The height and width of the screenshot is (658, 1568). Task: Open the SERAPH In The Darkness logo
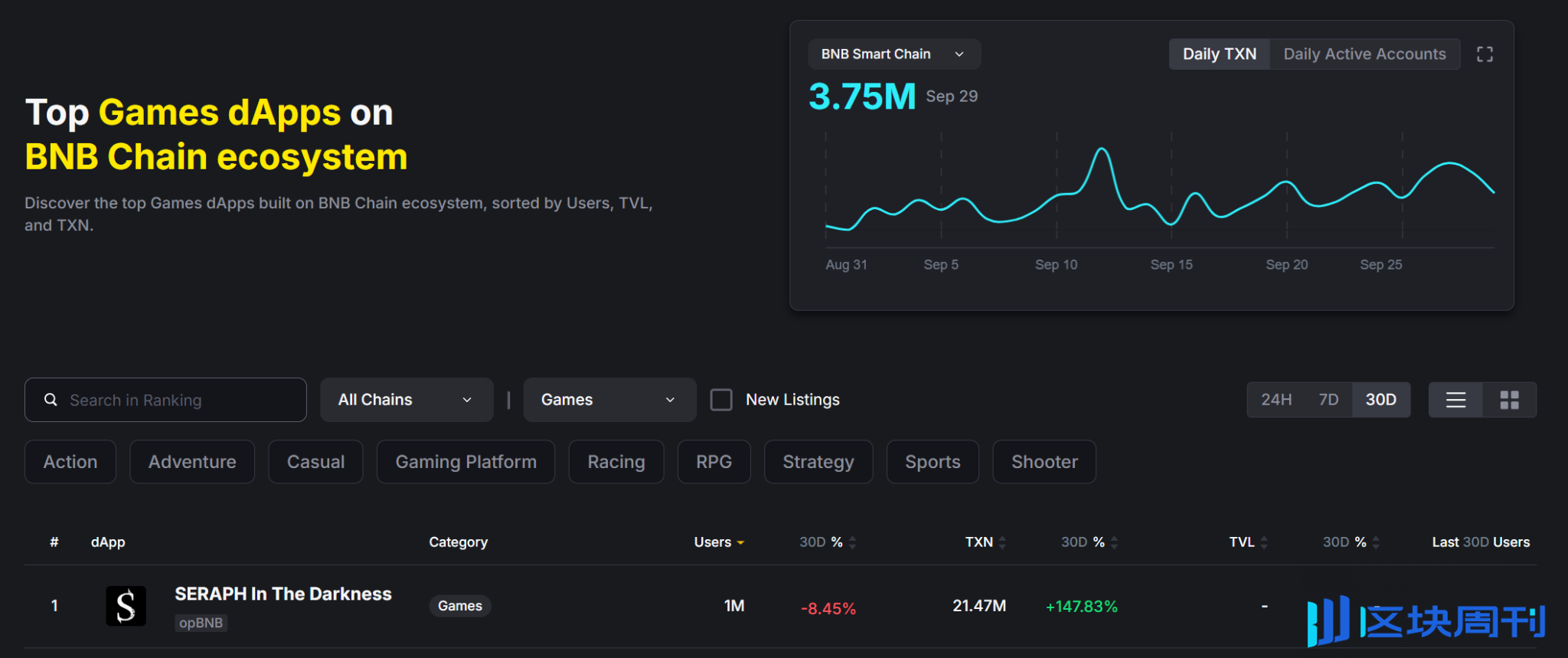[126, 606]
